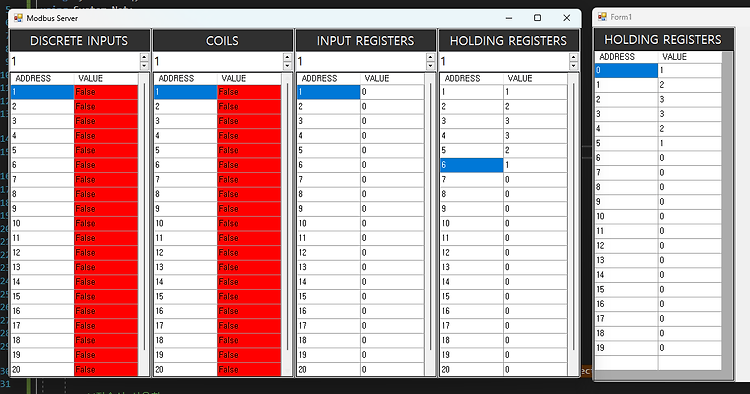750x394 pixels.
Task: Click value 2 at Form1 address 4
Action: pyautogui.click(x=690, y=129)
